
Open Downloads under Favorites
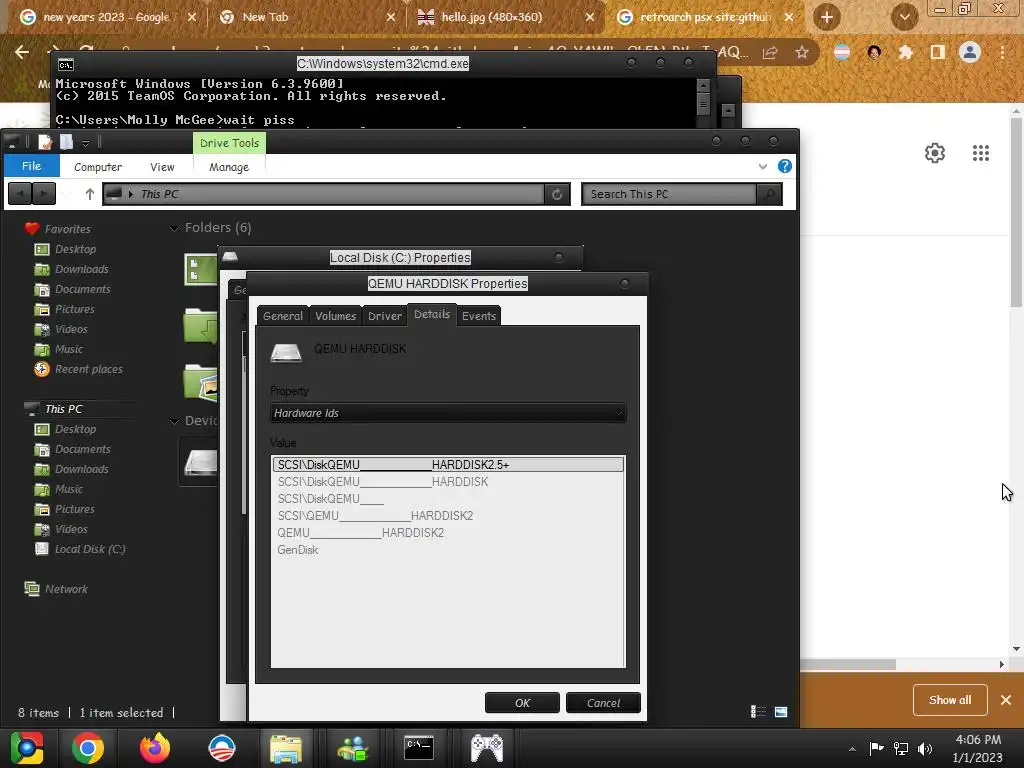tap(82, 269)
